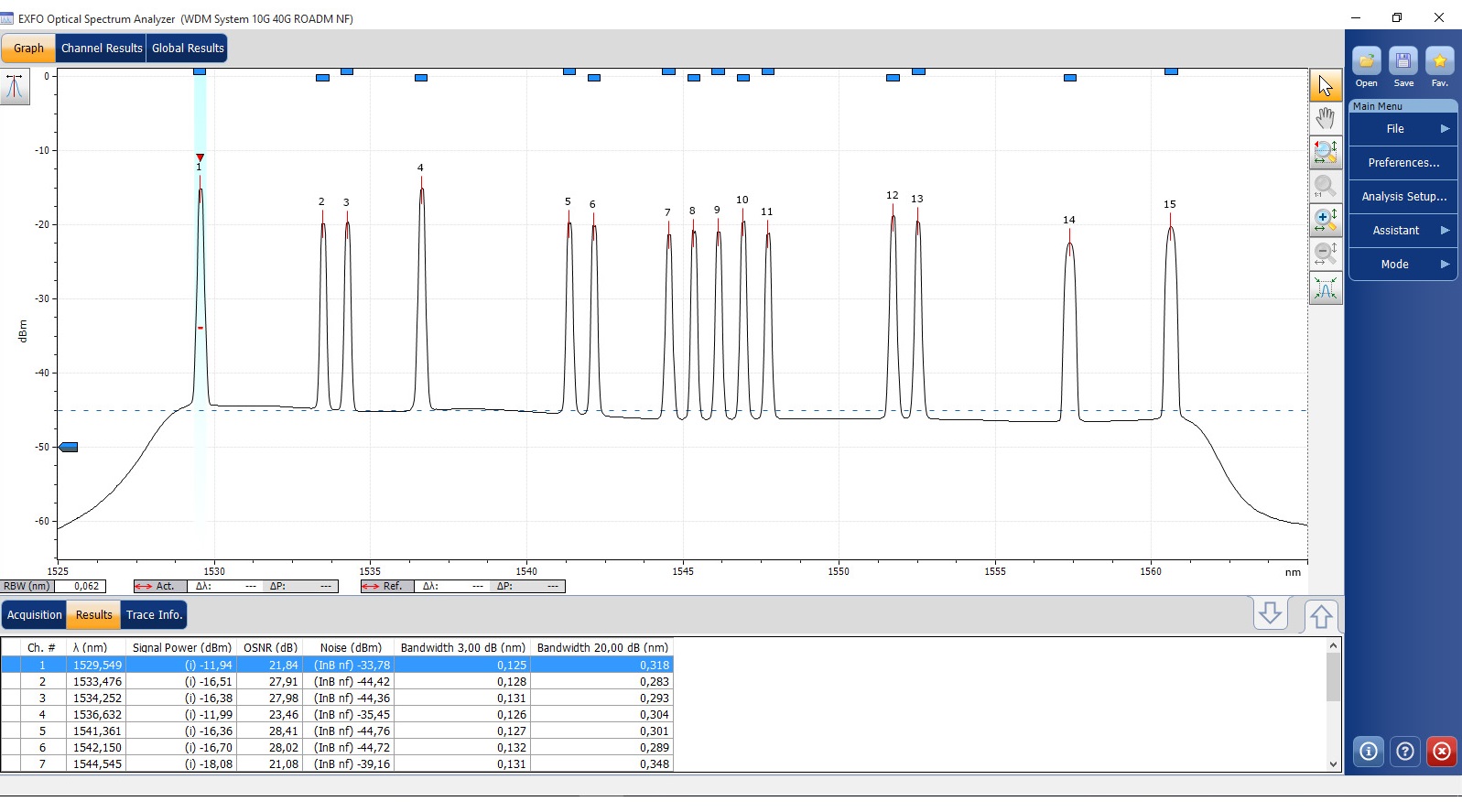Viewport: 1462px width, 812px height.
Task: Click the Open file icon
Action: click(x=1366, y=62)
